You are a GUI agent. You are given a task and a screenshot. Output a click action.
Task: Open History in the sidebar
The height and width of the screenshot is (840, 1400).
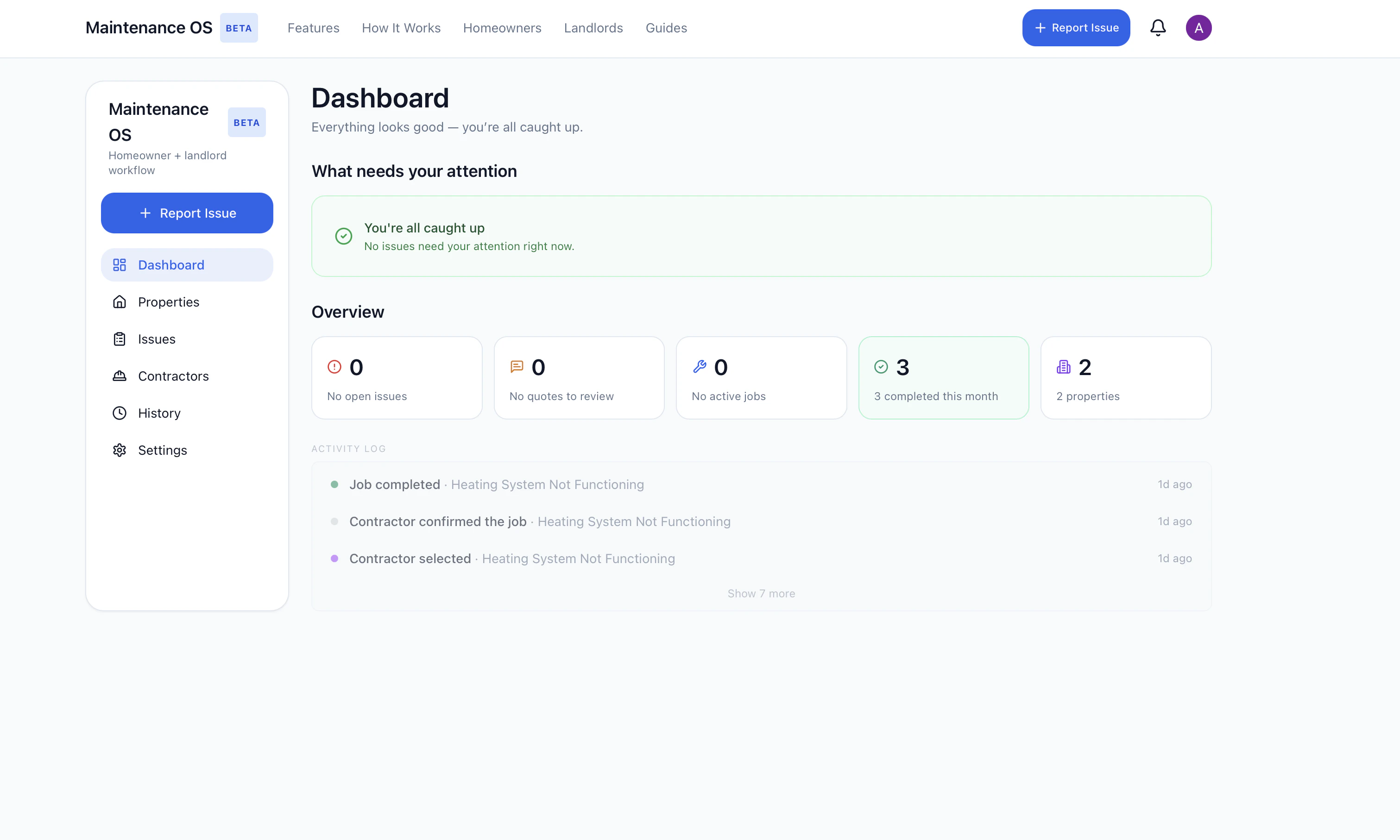click(x=159, y=413)
